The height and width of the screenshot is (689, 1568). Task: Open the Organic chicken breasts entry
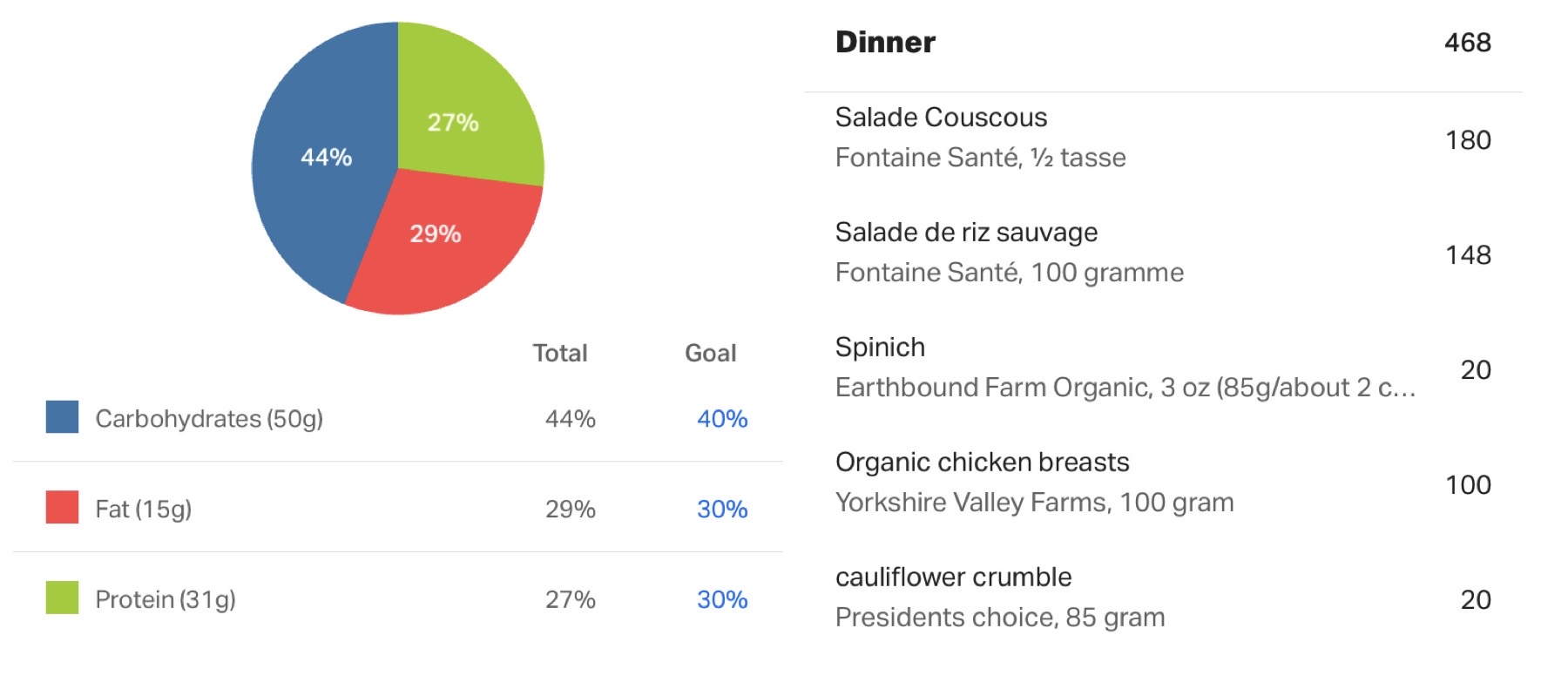pyautogui.click(x=1163, y=483)
